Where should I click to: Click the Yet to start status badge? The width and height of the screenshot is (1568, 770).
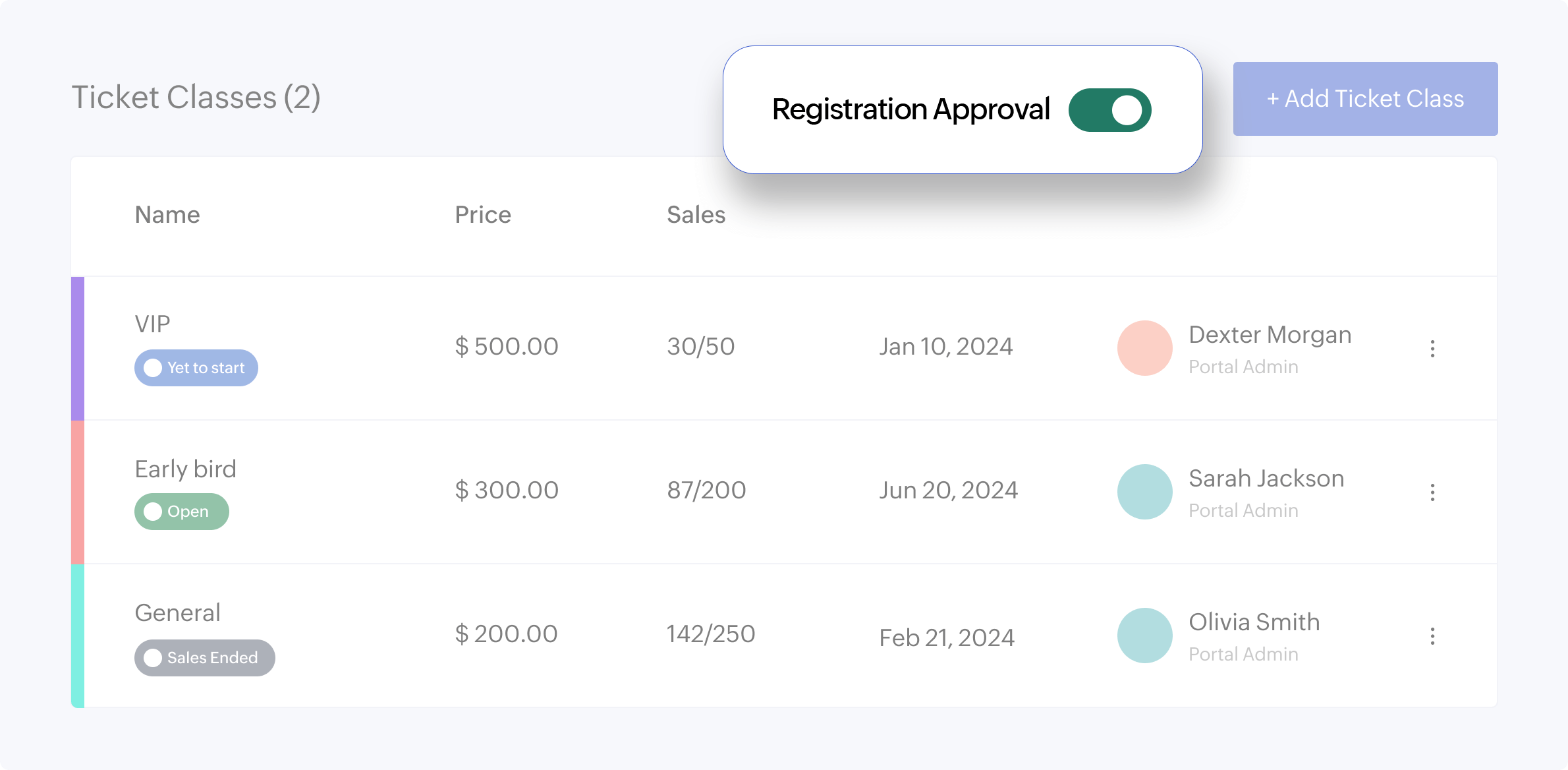(196, 368)
